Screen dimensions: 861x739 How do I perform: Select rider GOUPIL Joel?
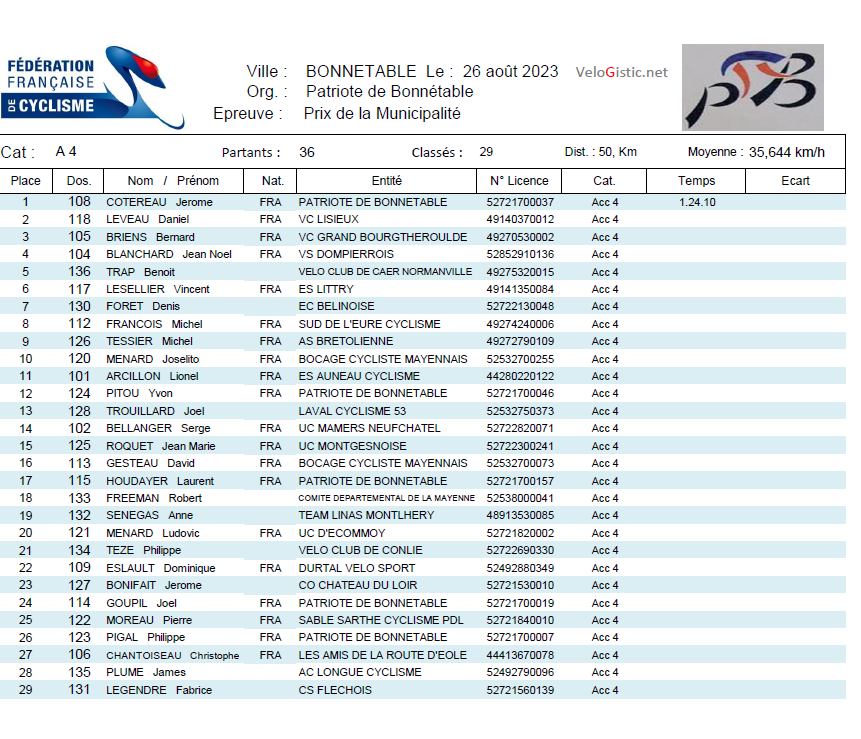pos(141,603)
